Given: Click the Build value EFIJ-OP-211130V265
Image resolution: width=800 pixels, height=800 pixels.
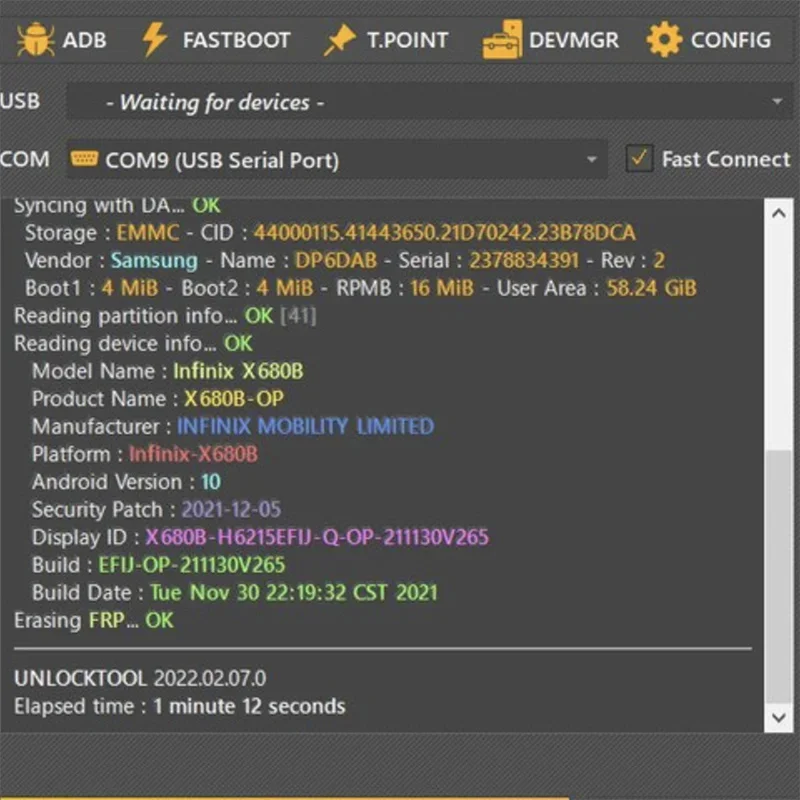Looking at the screenshot, I should click(x=191, y=565).
